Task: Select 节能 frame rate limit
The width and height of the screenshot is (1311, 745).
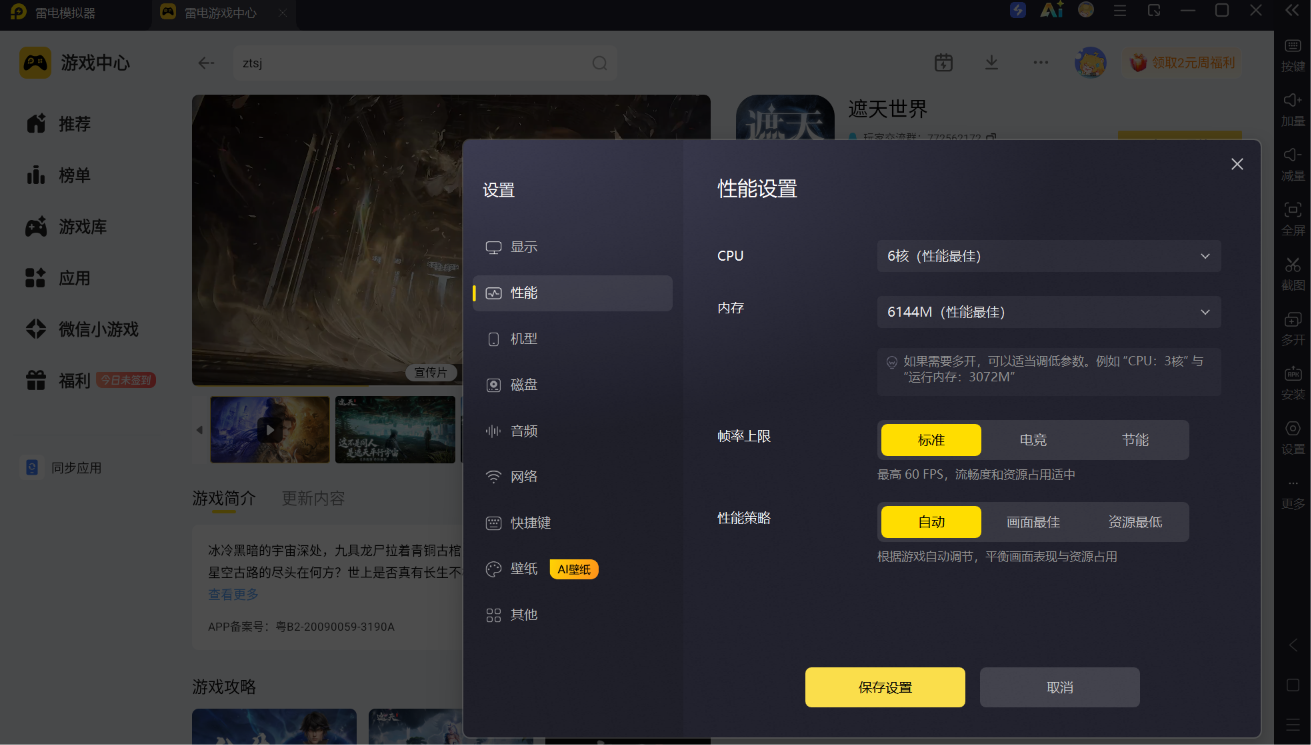Action: tap(1135, 440)
